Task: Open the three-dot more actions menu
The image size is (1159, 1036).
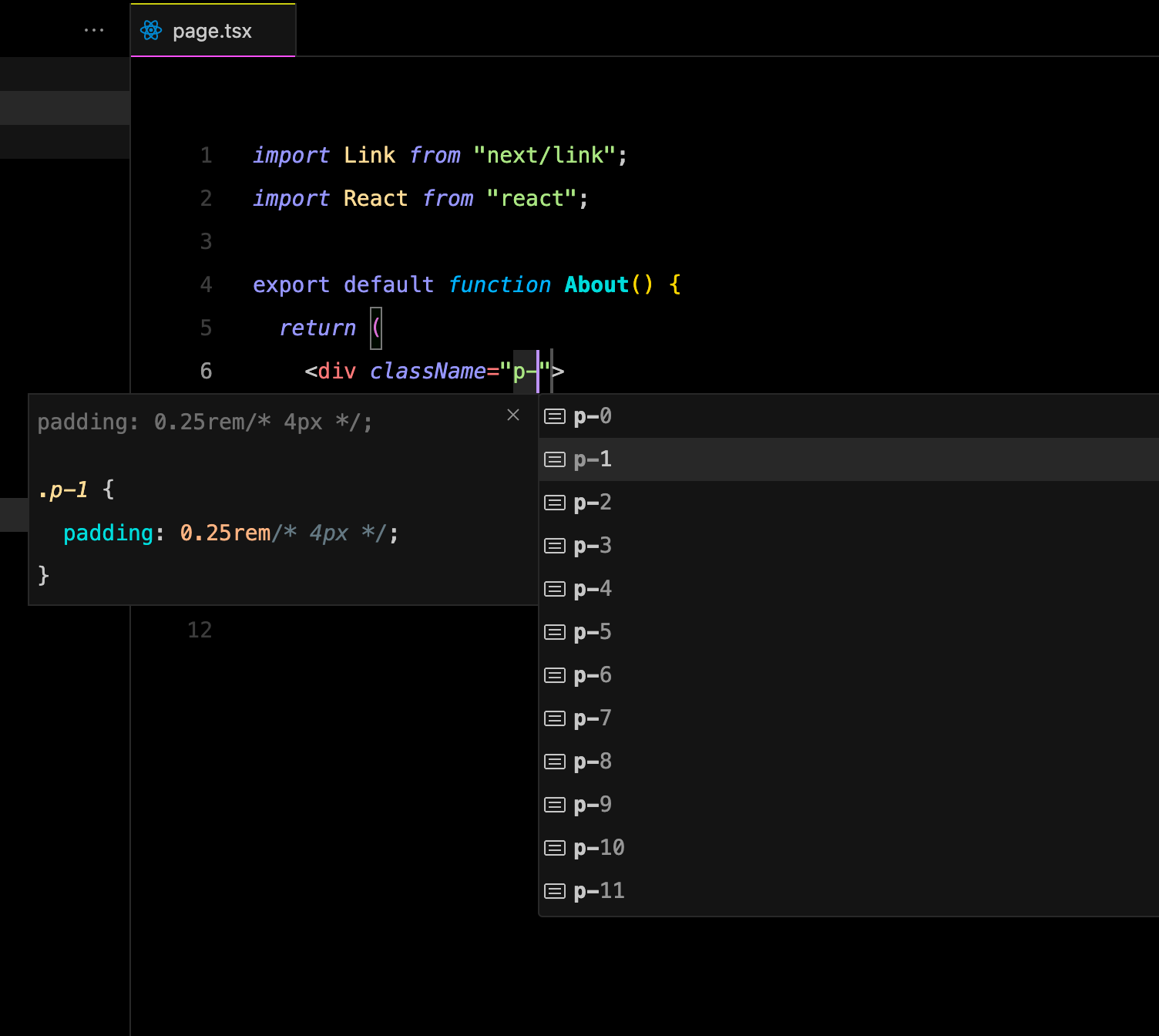Action: (94, 30)
